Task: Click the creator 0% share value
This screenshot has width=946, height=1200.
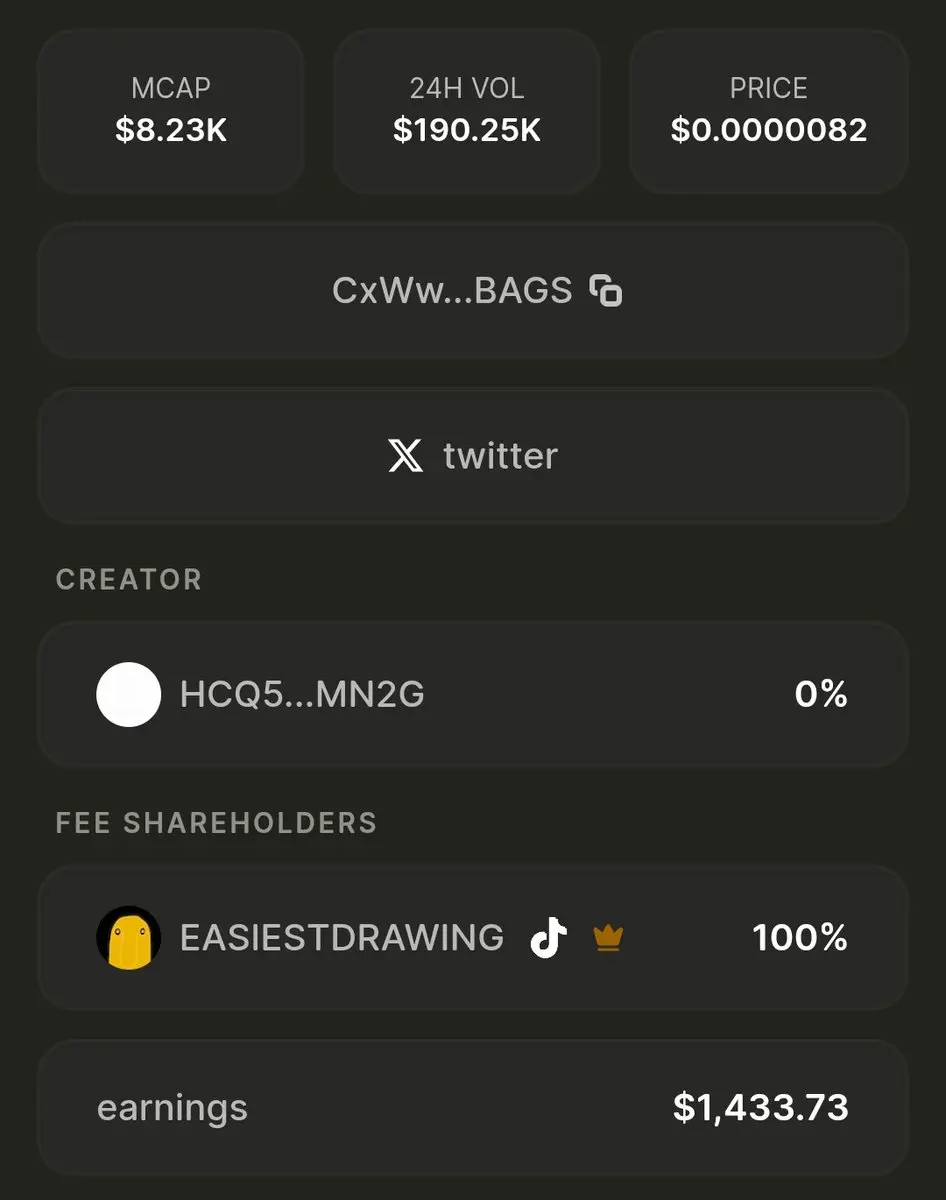Action: click(821, 694)
